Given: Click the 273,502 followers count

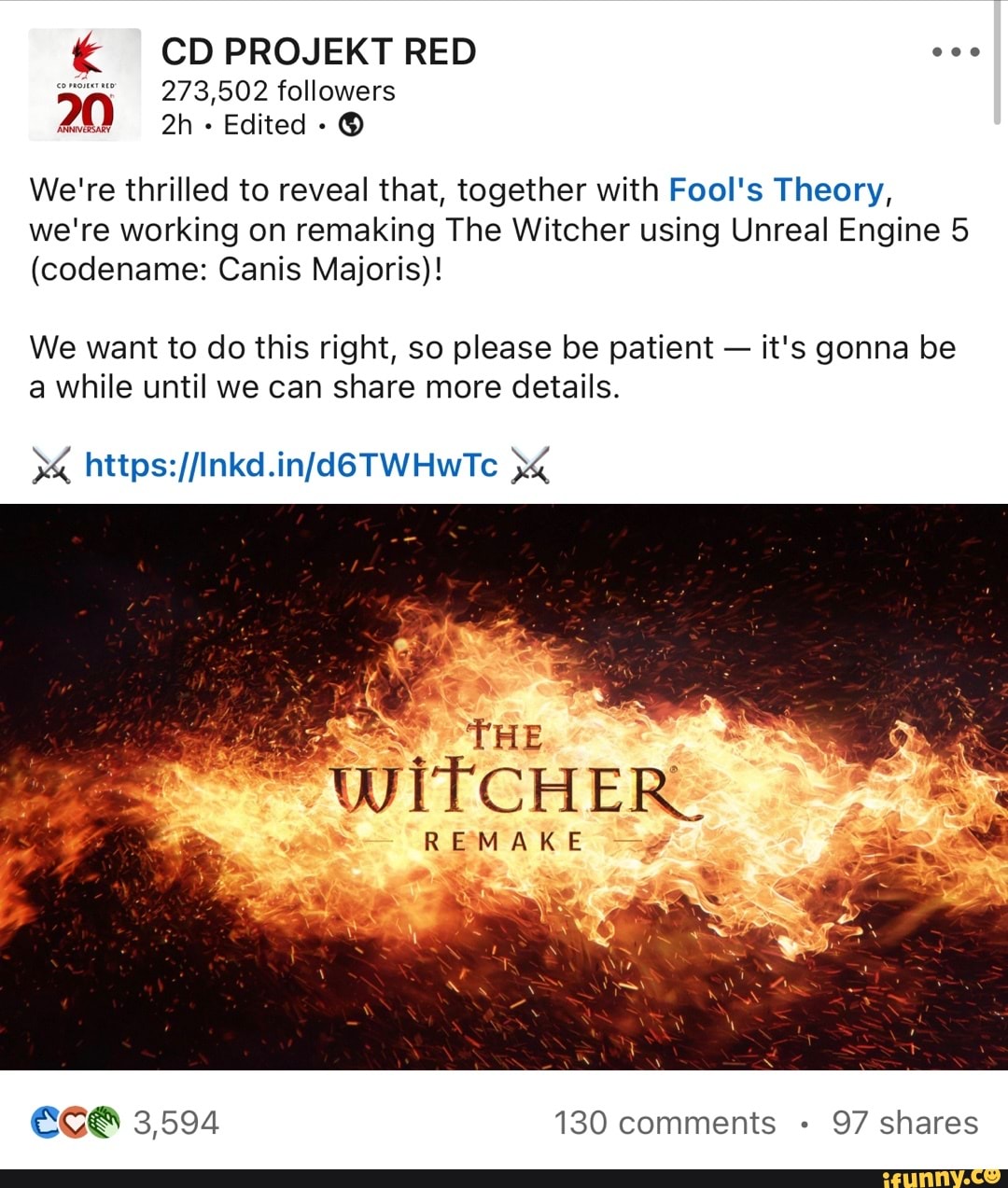Looking at the screenshot, I should 278,91.
